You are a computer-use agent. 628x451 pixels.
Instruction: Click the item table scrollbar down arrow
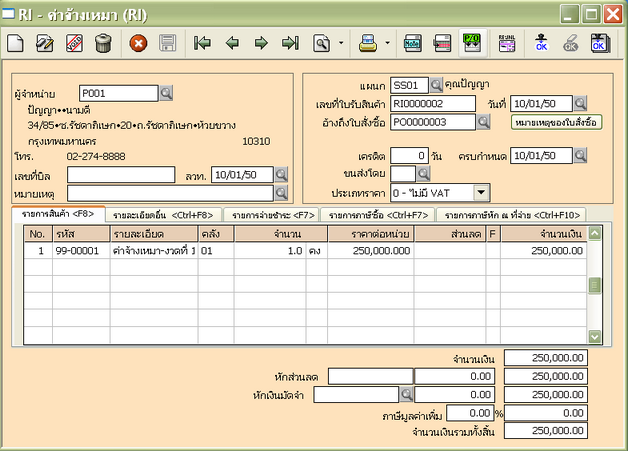594,337
